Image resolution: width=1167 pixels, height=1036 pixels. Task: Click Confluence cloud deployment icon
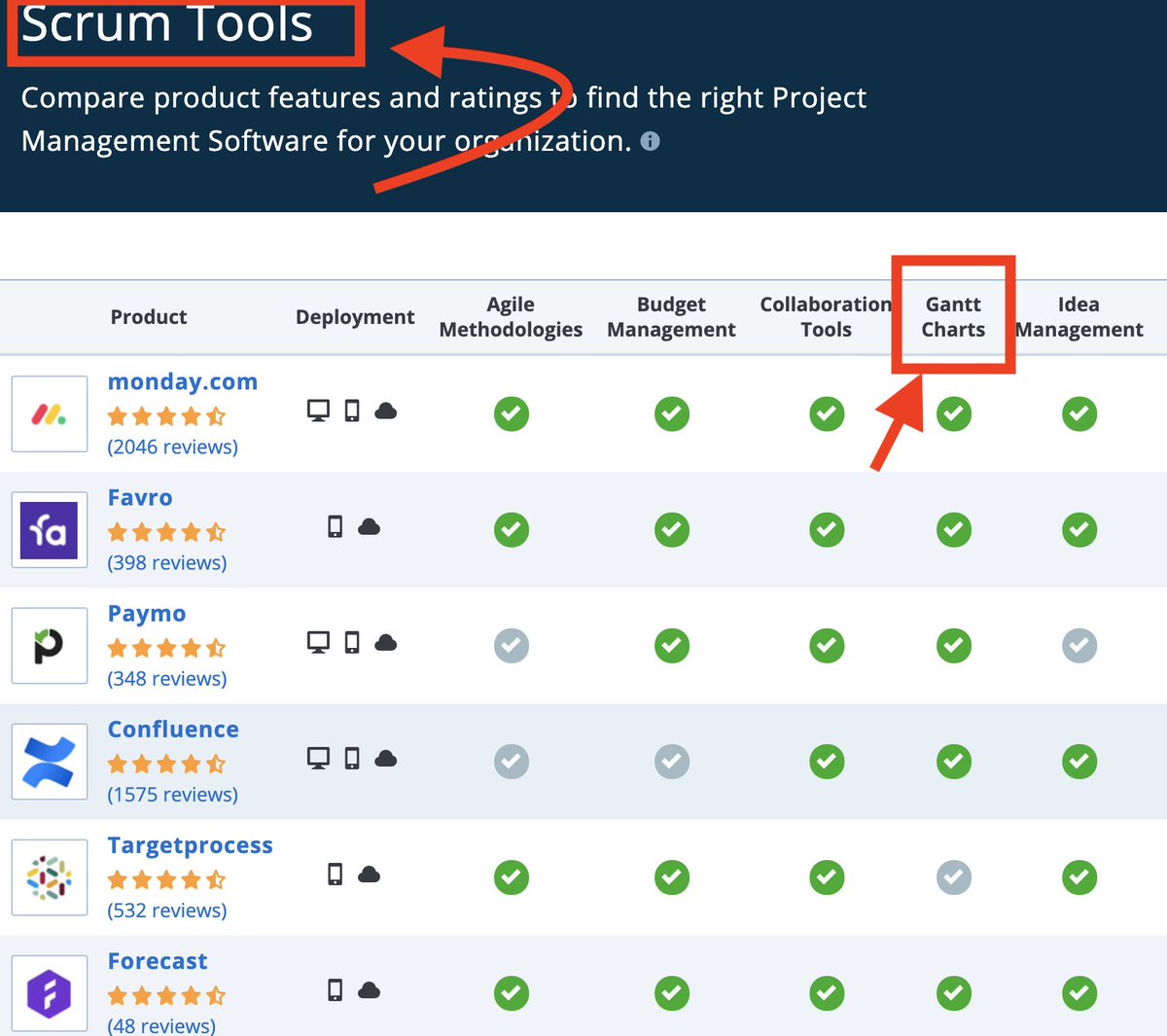click(x=386, y=758)
